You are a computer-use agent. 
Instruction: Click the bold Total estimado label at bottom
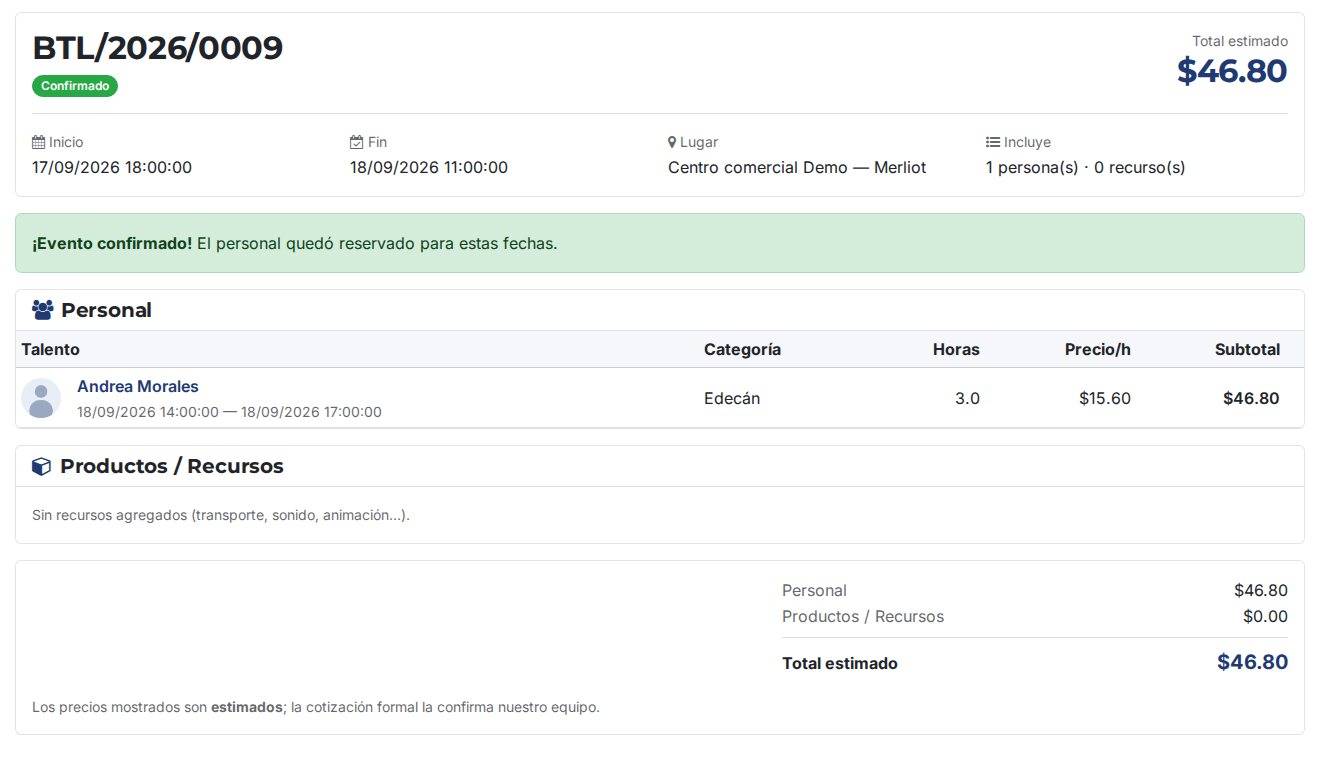[840, 663]
